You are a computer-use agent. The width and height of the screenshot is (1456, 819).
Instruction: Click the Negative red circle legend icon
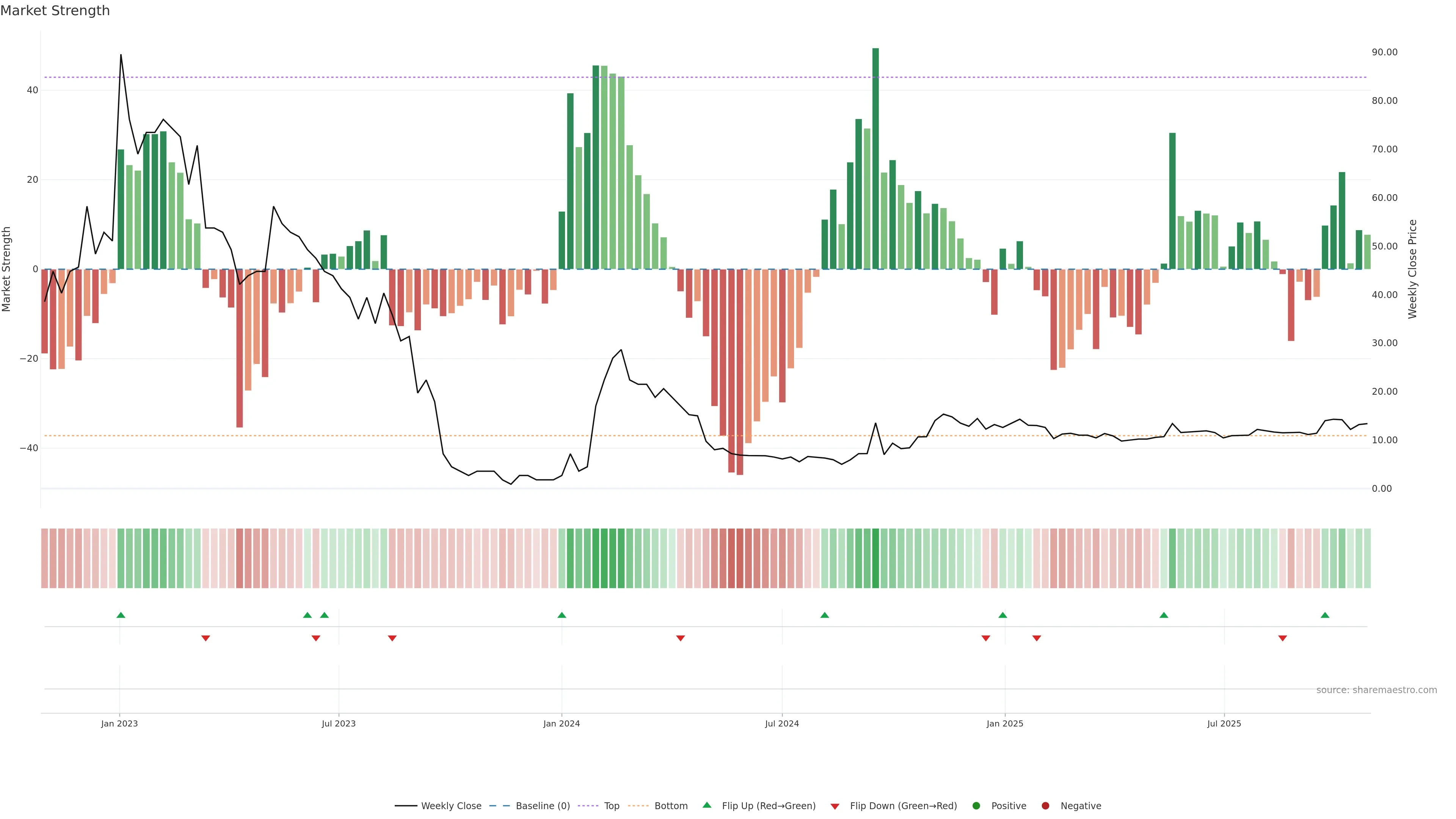[1045, 806]
